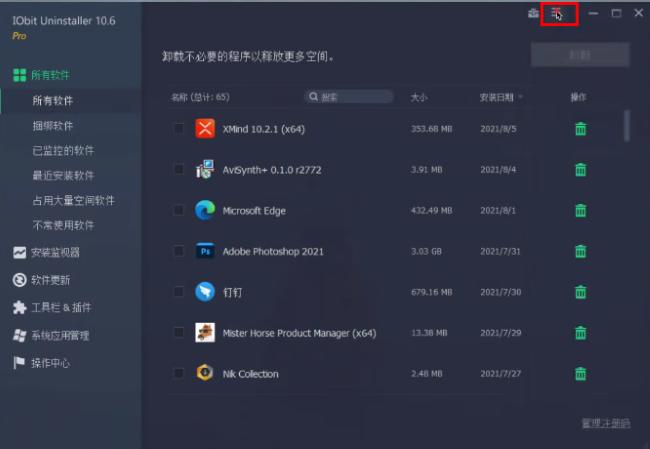Click the 安装日期 column sort arrow

point(521,97)
